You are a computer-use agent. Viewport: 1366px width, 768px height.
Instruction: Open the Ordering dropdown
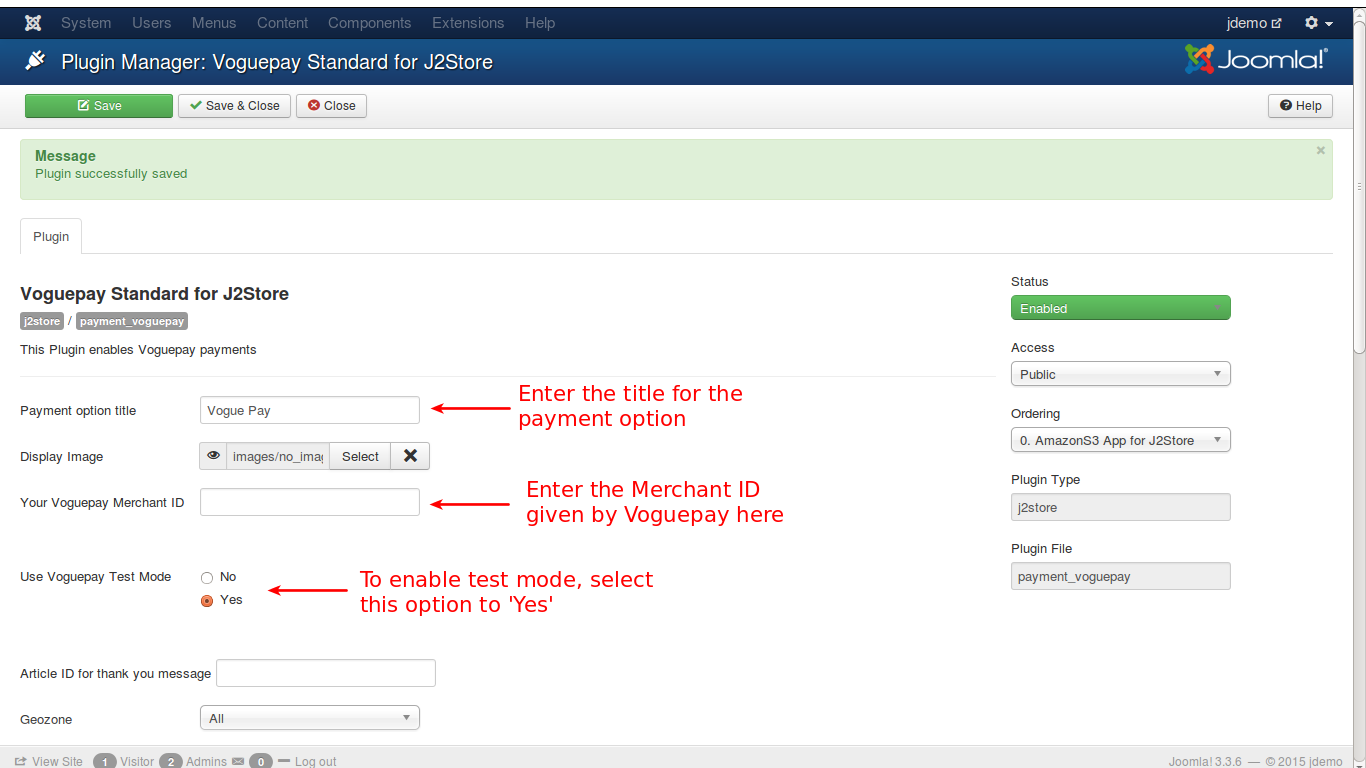pyautogui.click(x=1120, y=441)
